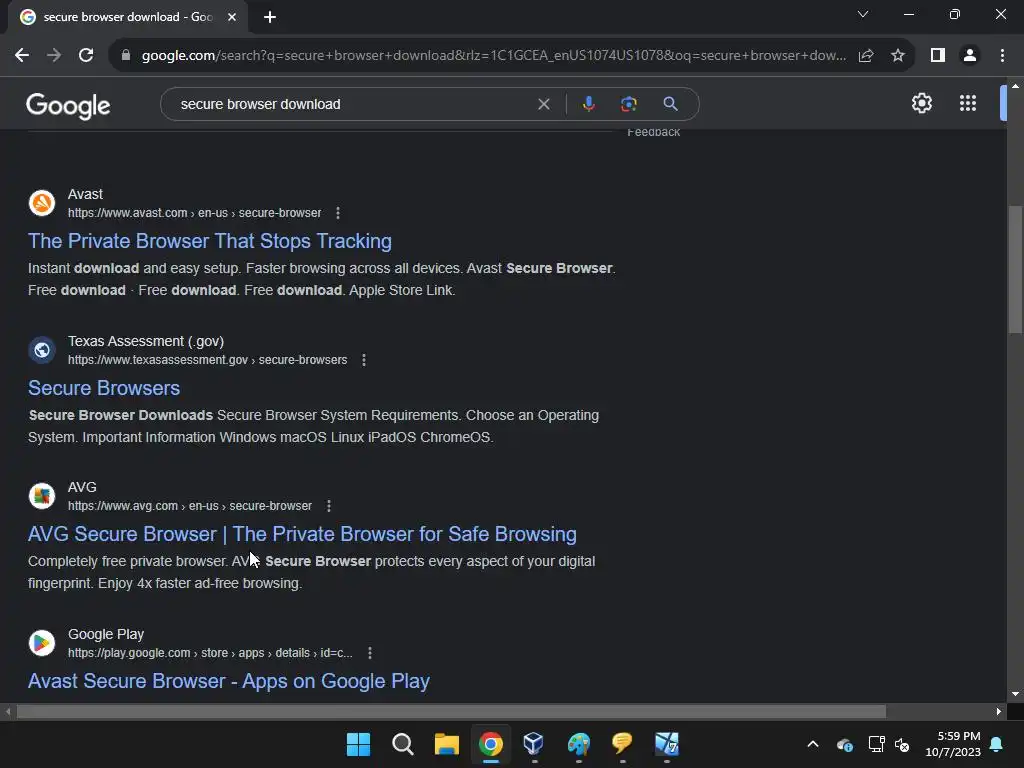Open taskbar clock showing 5:59 PM
The image size is (1024, 768).
tap(953, 744)
